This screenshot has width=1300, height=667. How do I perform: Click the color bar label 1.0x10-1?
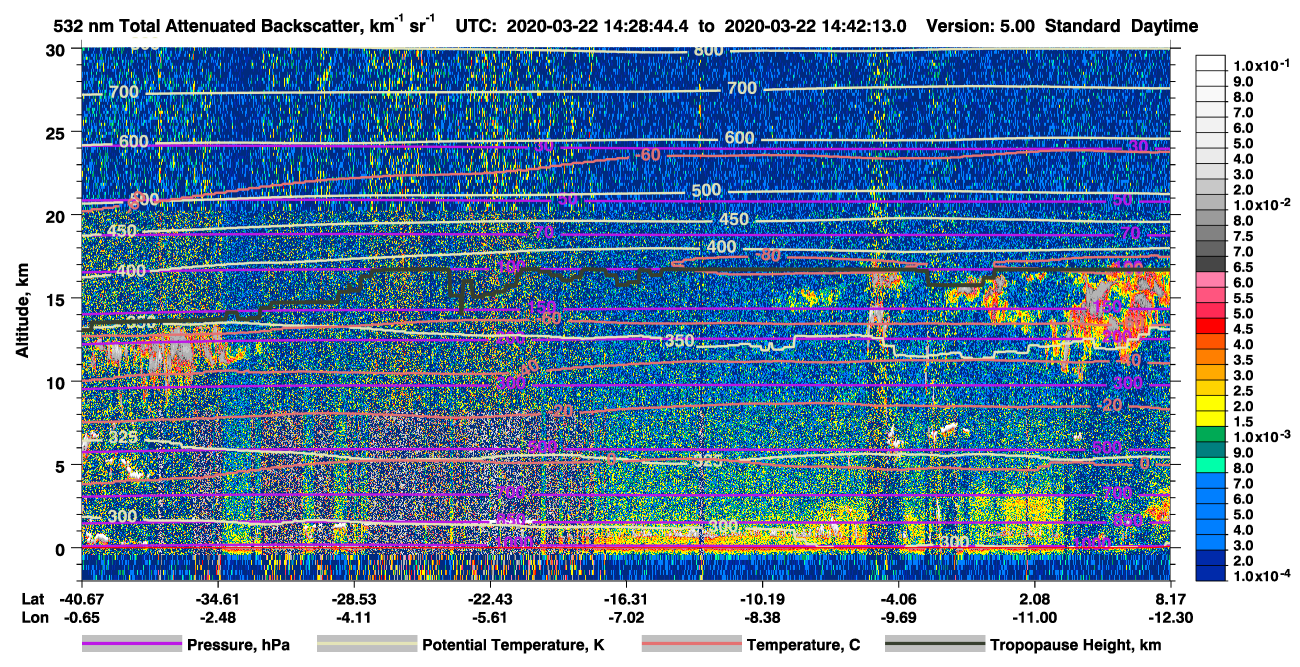1262,66
